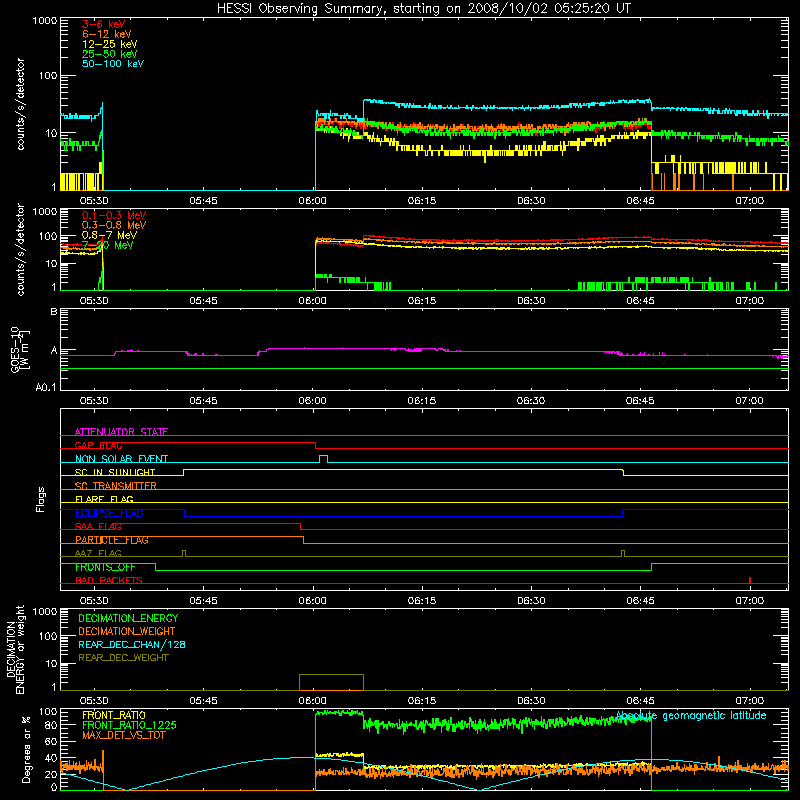Select the 12-25 keV legend label

click(x=110, y=44)
